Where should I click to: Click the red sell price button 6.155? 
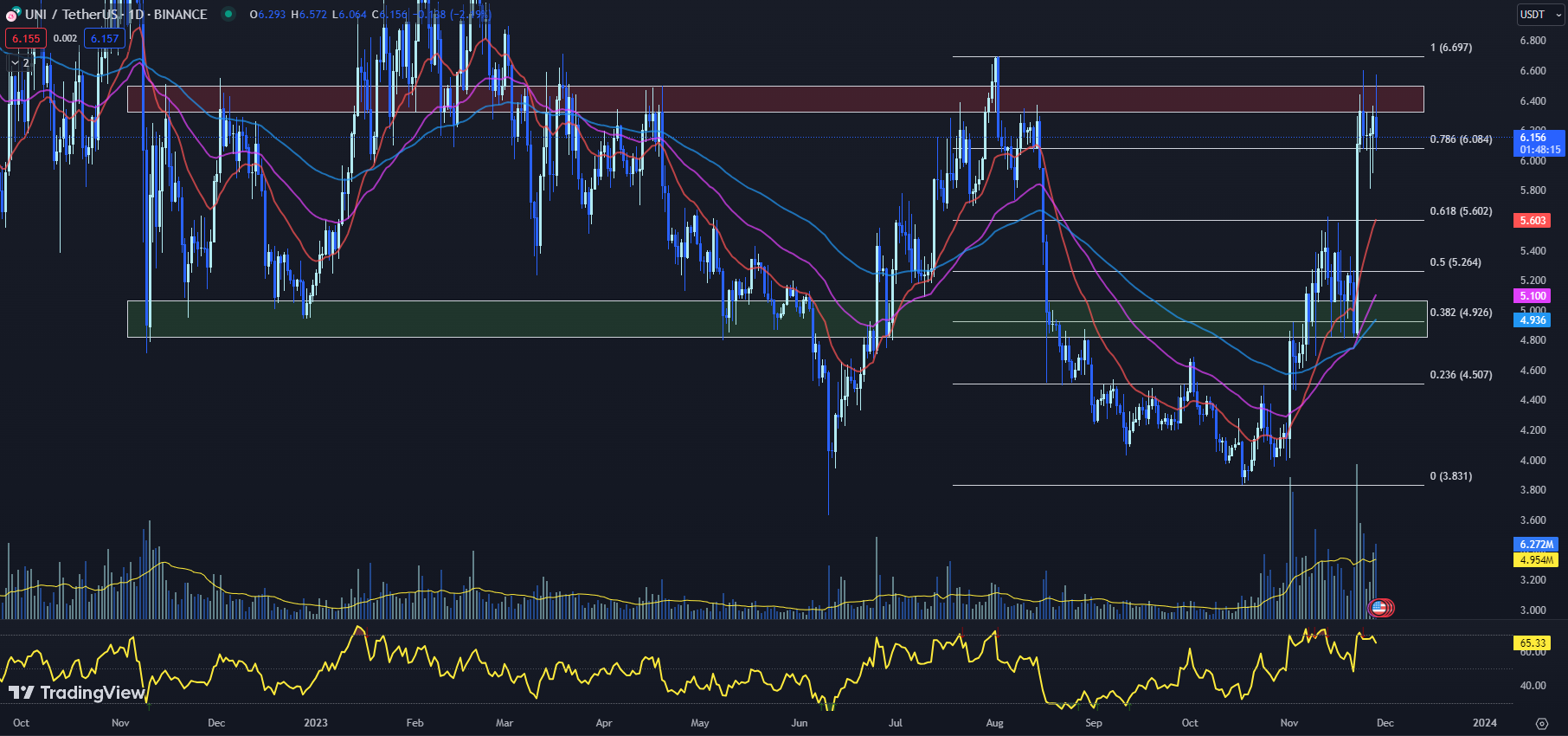click(26, 38)
